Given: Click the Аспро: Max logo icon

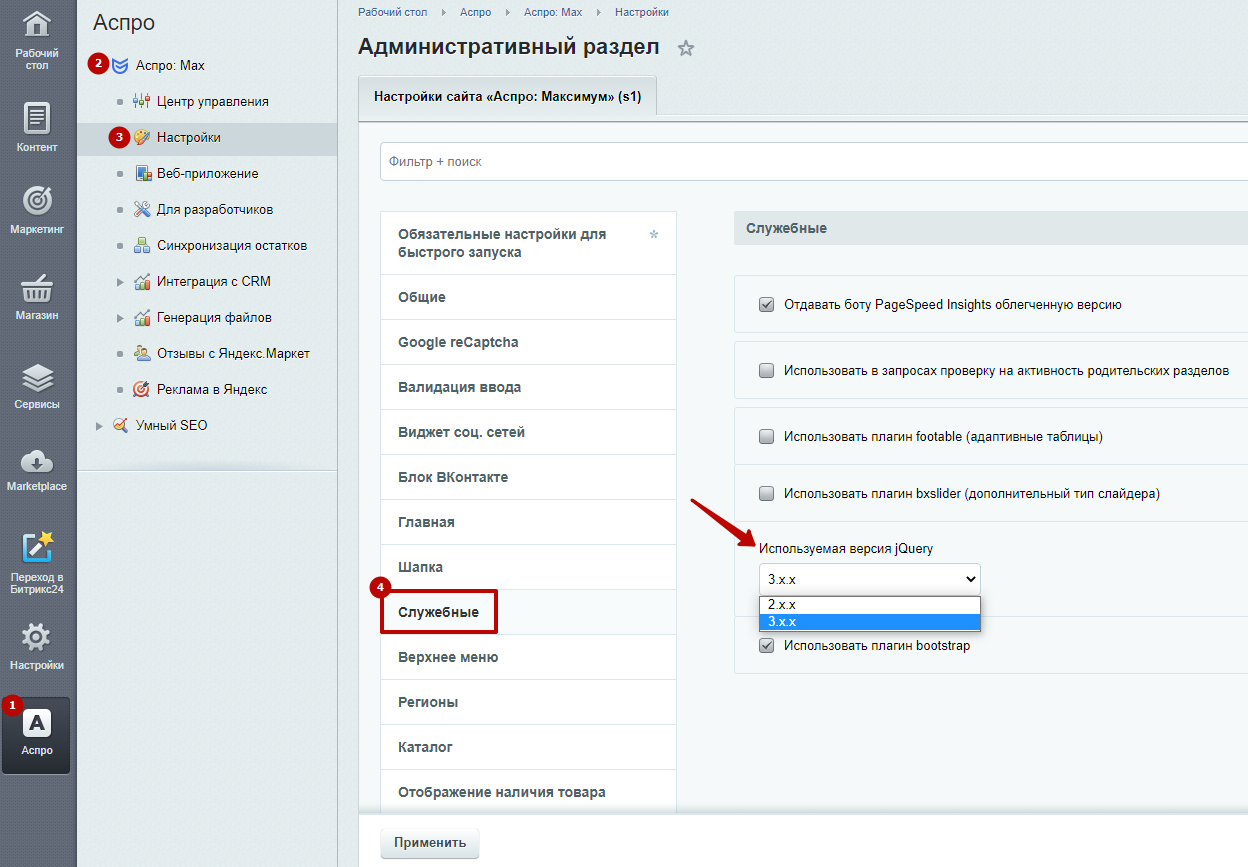Looking at the screenshot, I should [x=120, y=65].
